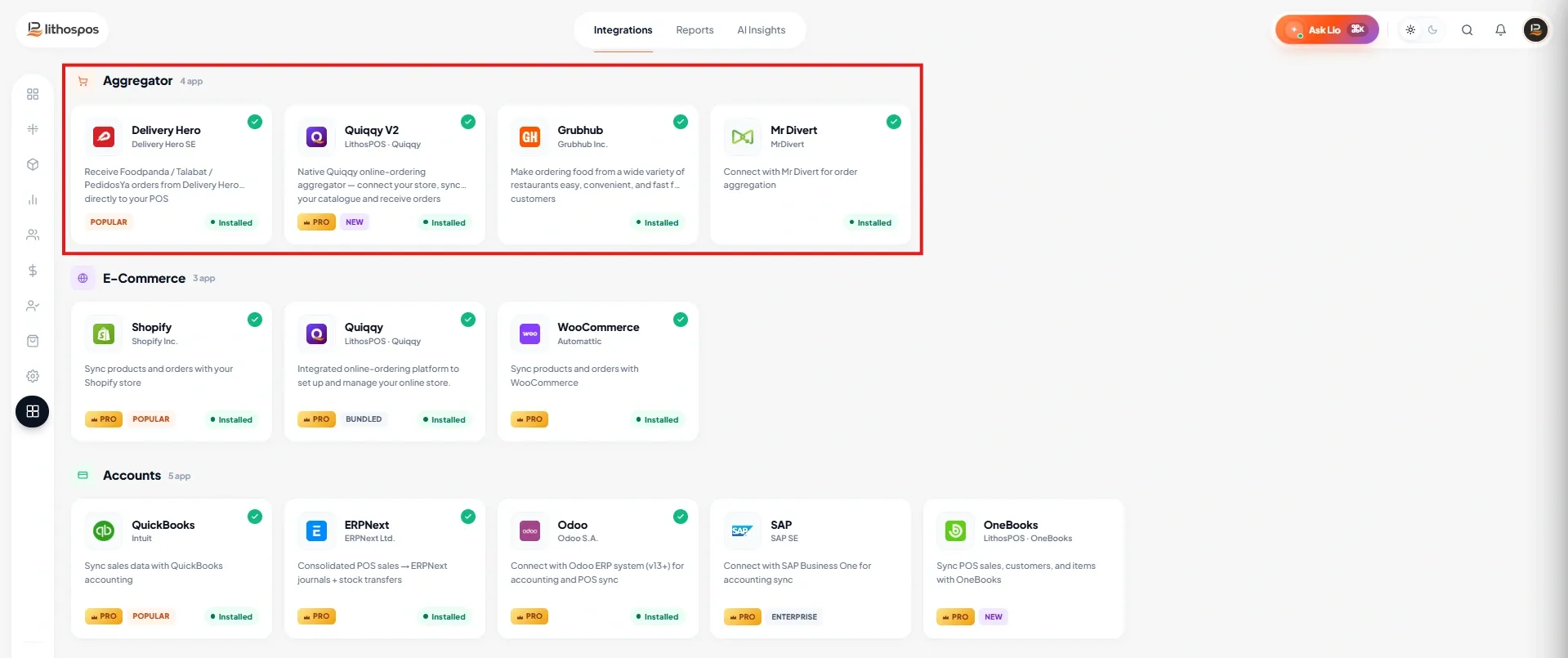Click the ERPNext blue E logo
This screenshot has height=658, width=1568.
[316, 530]
